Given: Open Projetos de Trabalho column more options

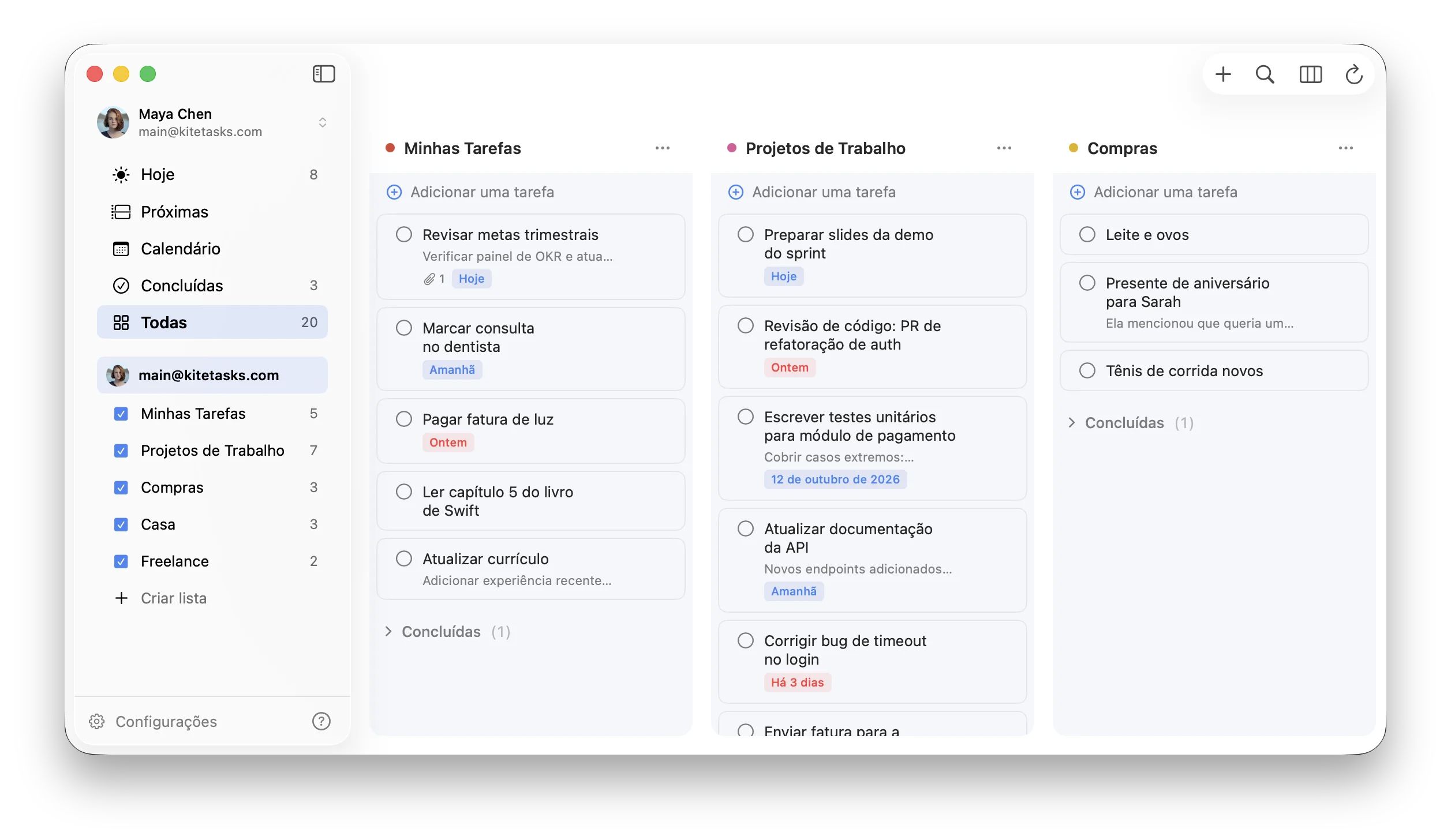Looking at the screenshot, I should click(1004, 148).
